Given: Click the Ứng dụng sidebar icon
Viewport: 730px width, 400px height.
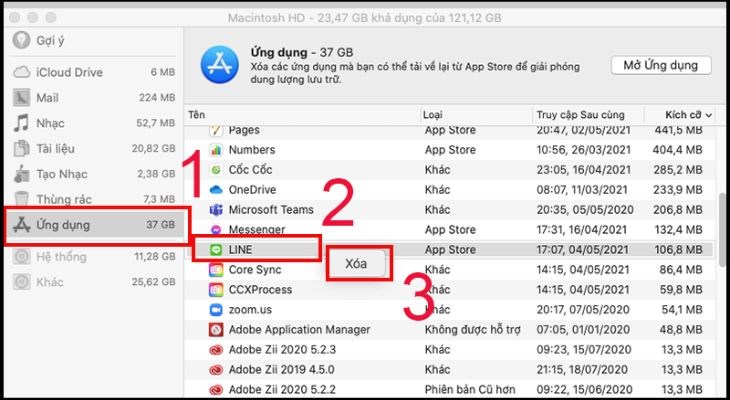Looking at the screenshot, I should (x=21, y=225).
